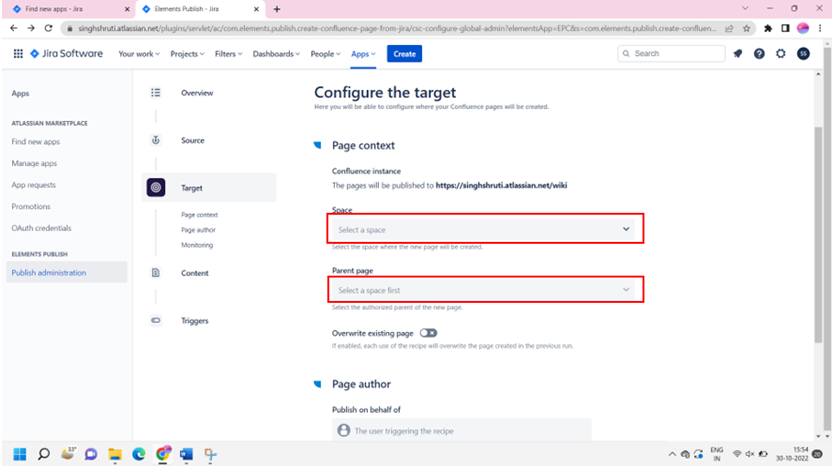Reload the page with refresh icon

click(48, 28)
